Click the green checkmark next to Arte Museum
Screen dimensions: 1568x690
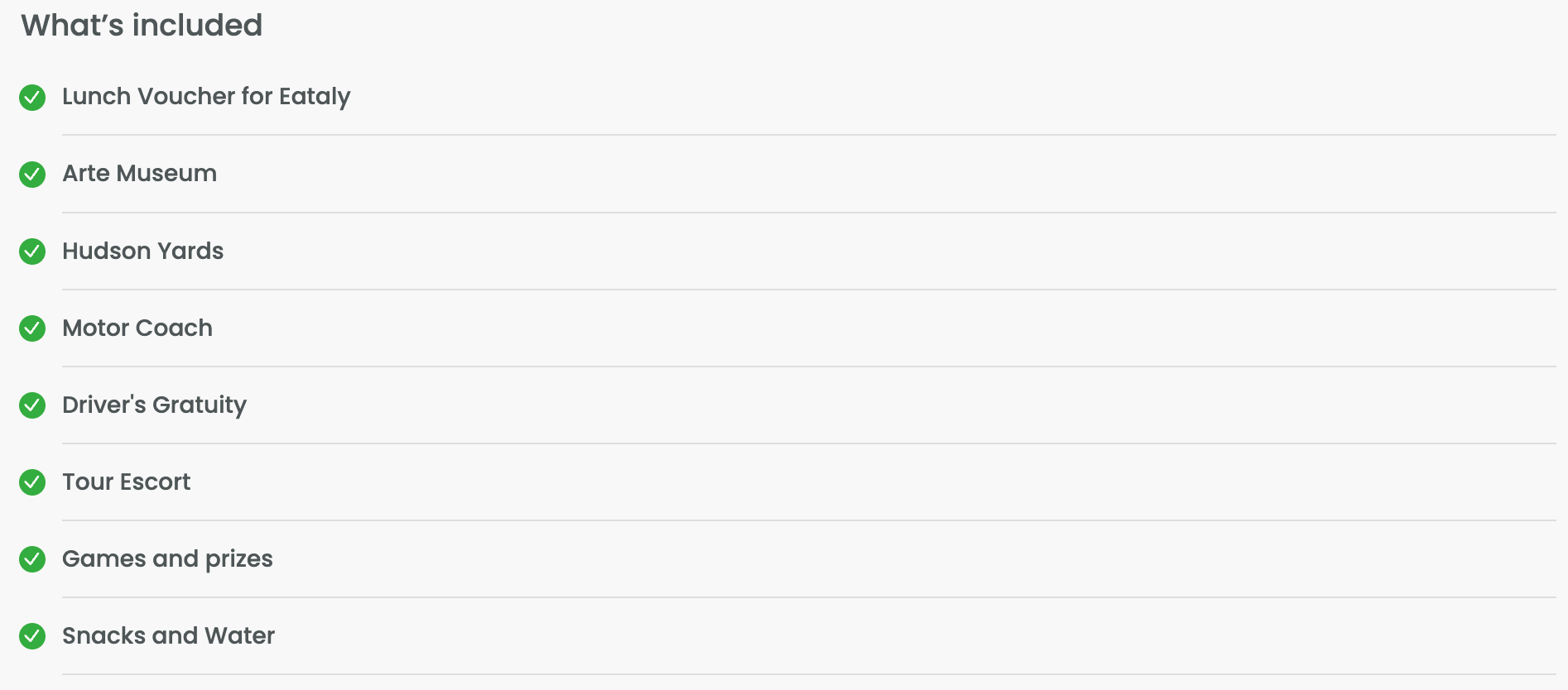(x=32, y=175)
